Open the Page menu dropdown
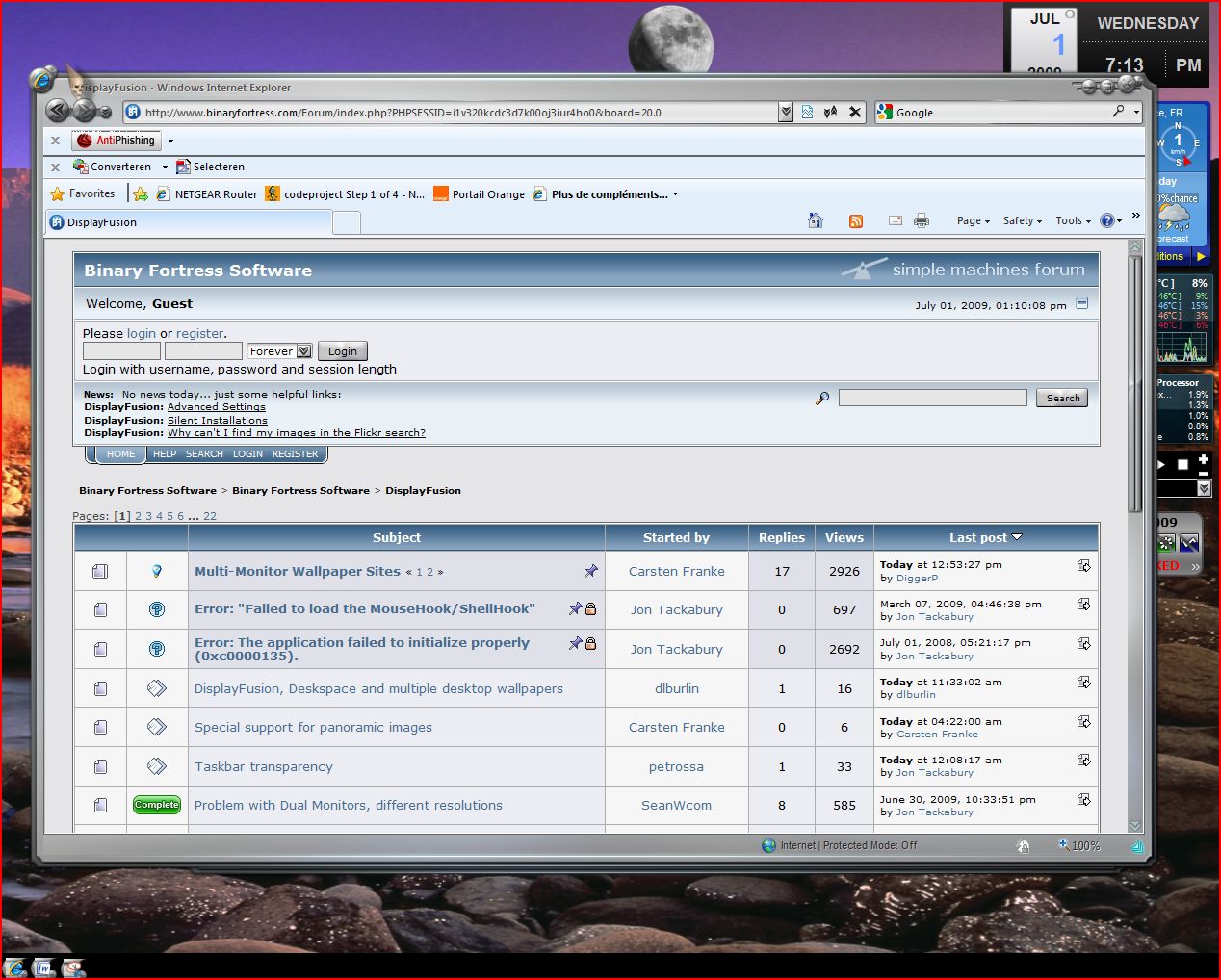This screenshot has width=1221, height=980. [973, 221]
